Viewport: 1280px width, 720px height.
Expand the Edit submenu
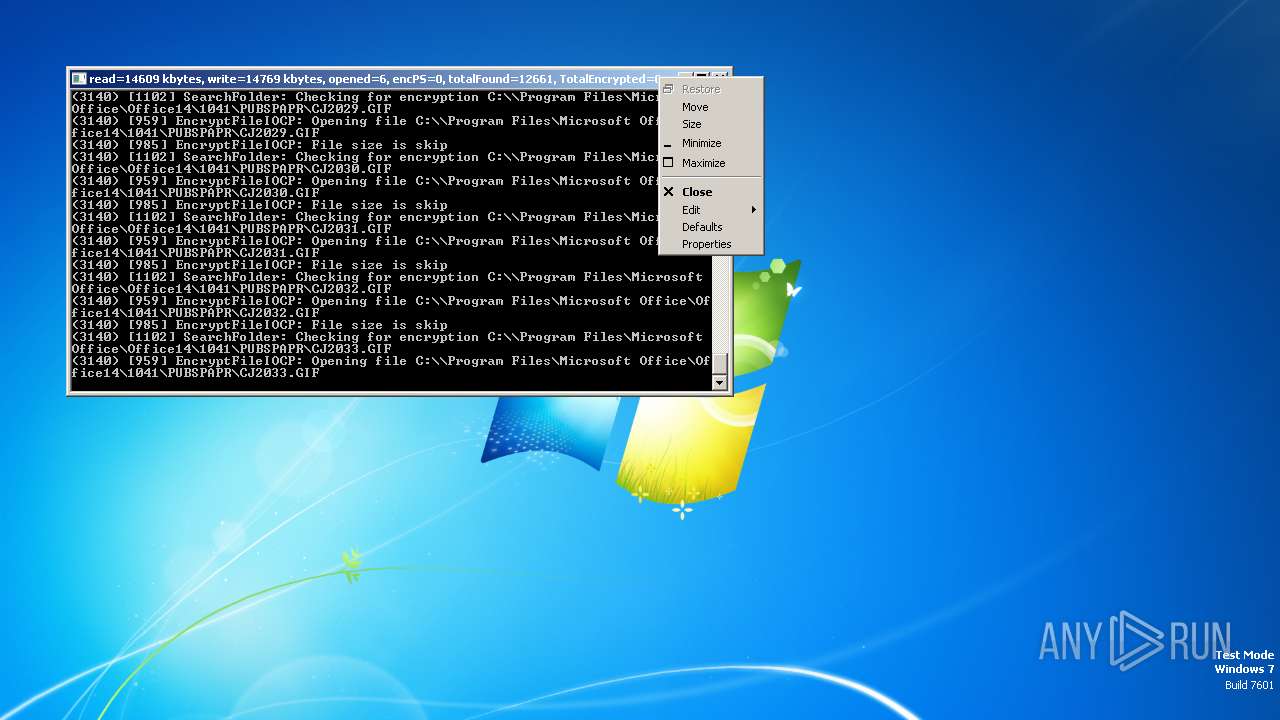tap(711, 210)
